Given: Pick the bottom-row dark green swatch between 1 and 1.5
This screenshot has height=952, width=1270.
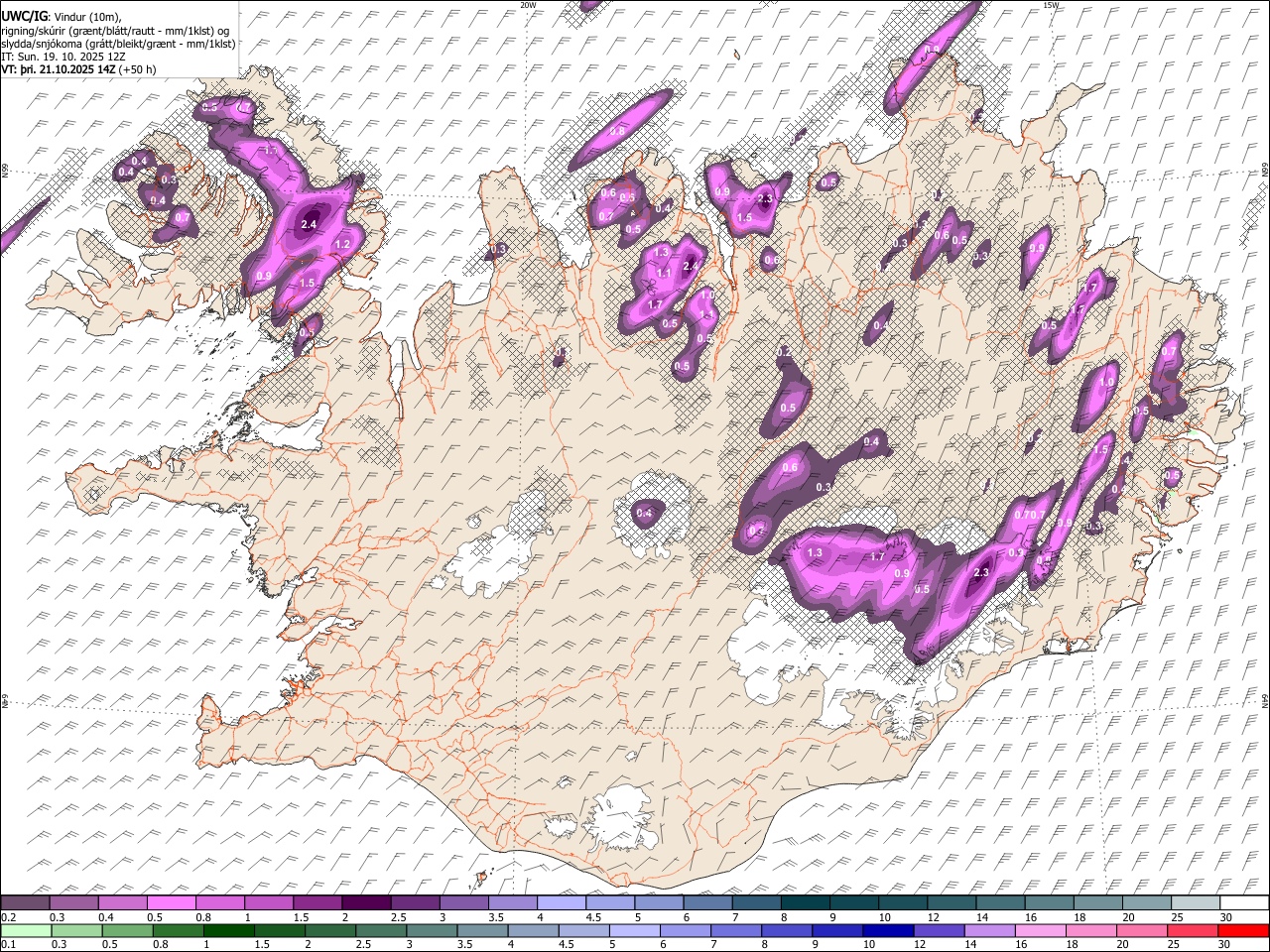Looking at the screenshot, I should point(229,931).
